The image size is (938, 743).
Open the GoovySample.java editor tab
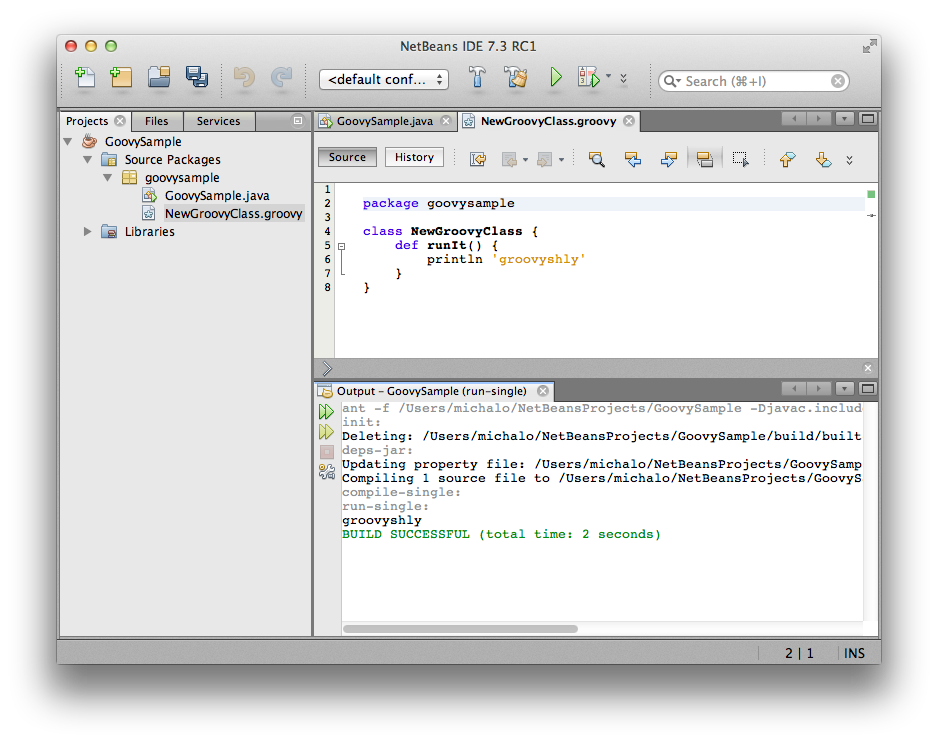tap(385, 121)
